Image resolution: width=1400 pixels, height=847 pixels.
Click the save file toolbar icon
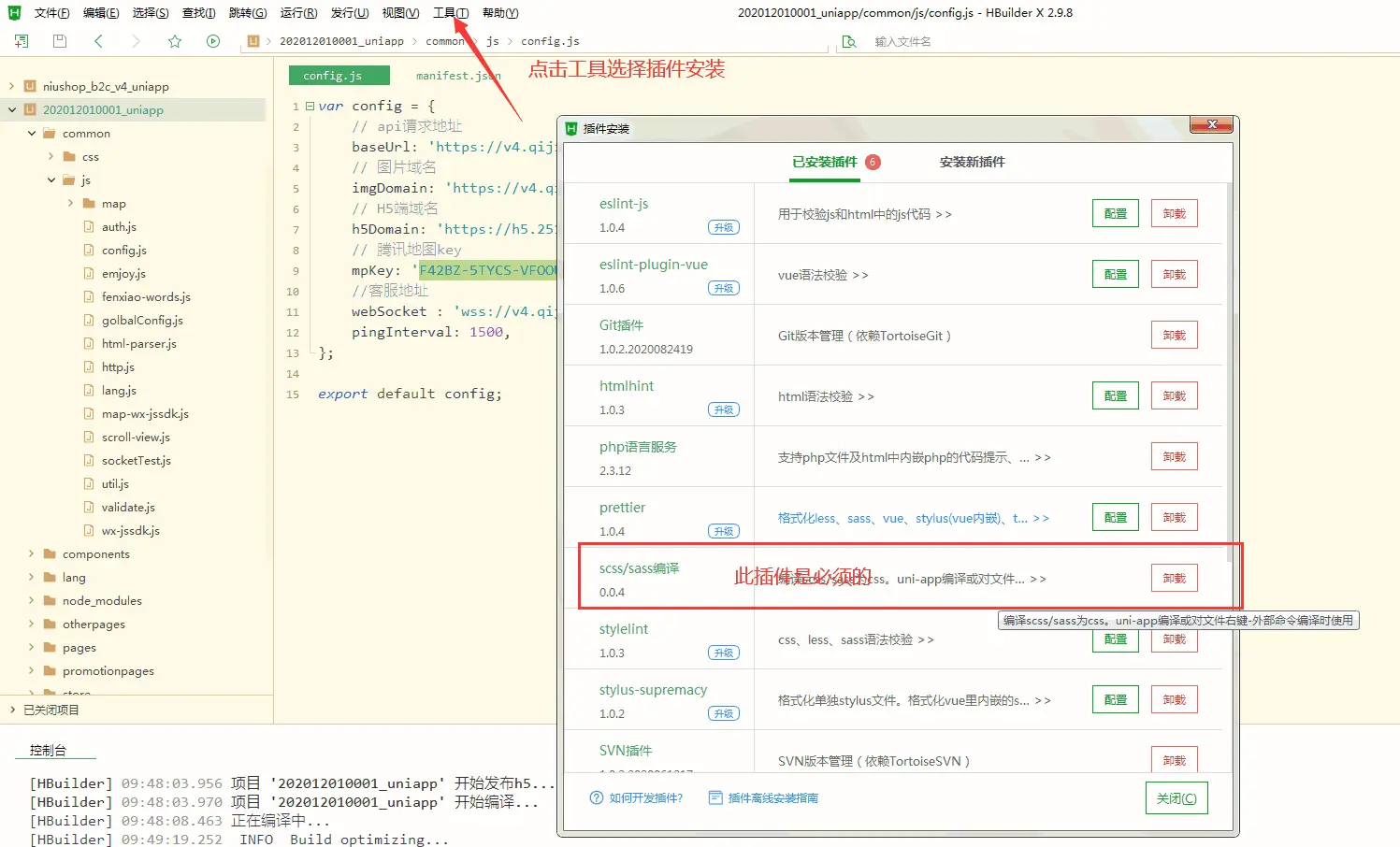(x=60, y=41)
